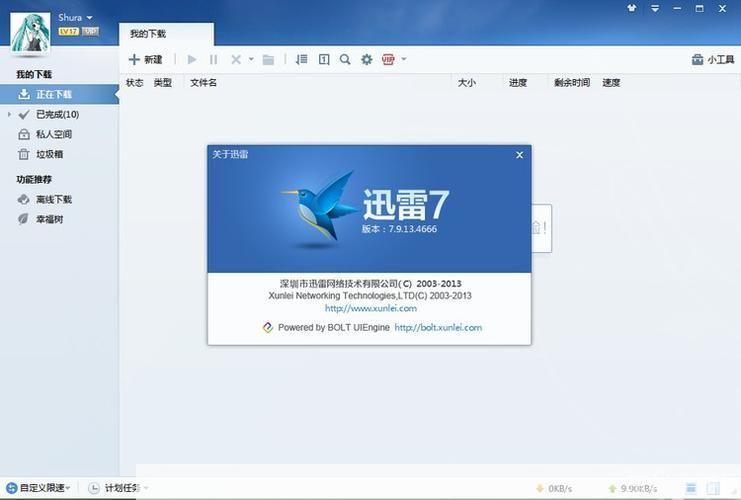Open 离线下载 offline download
Viewport: 741px width, 500px height.
tap(54, 199)
